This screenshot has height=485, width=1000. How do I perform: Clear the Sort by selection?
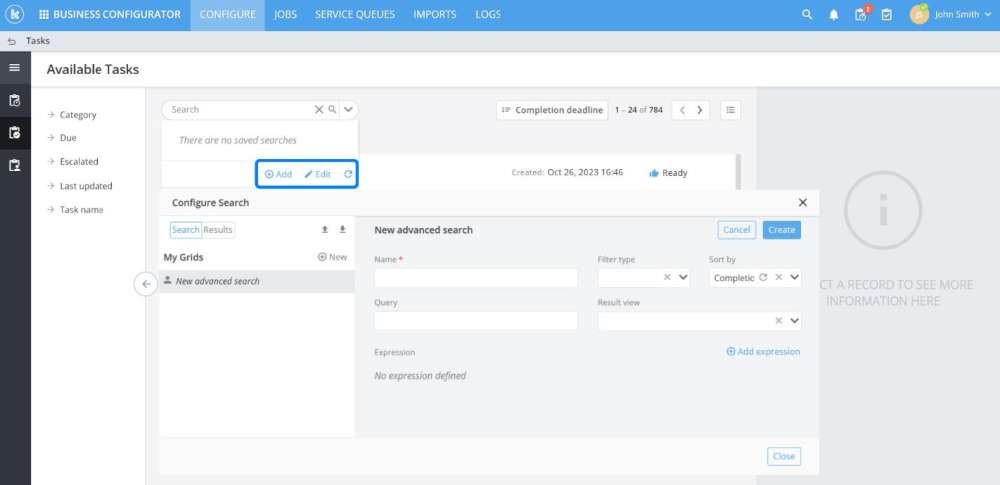click(779, 278)
